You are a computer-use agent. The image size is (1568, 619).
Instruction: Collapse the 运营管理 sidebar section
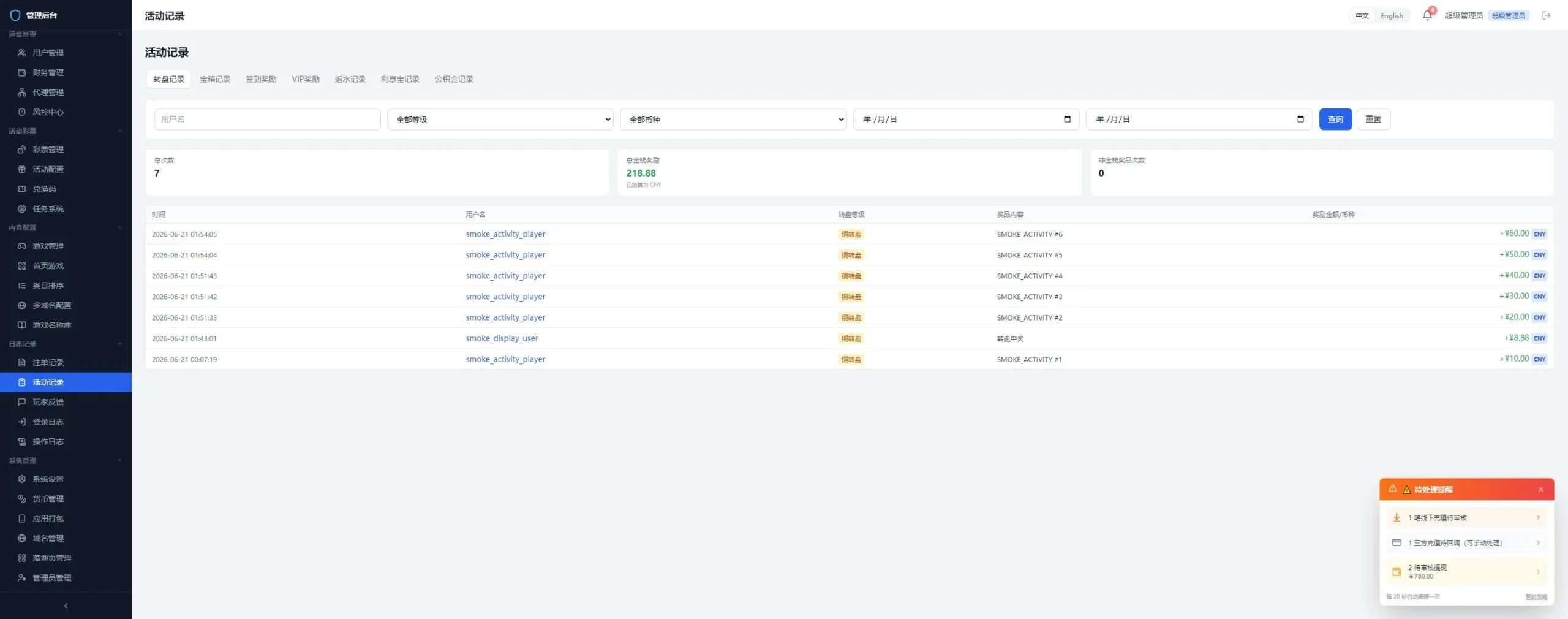pos(66,34)
